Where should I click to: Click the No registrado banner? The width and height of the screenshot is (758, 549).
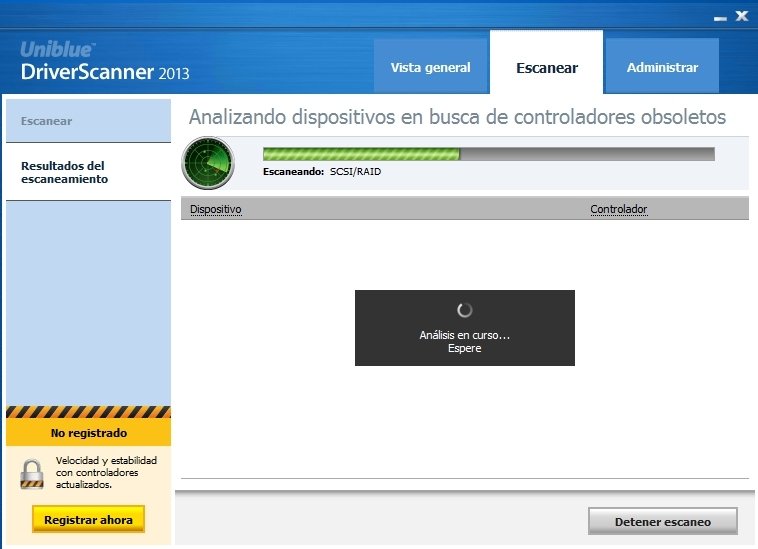(88, 433)
